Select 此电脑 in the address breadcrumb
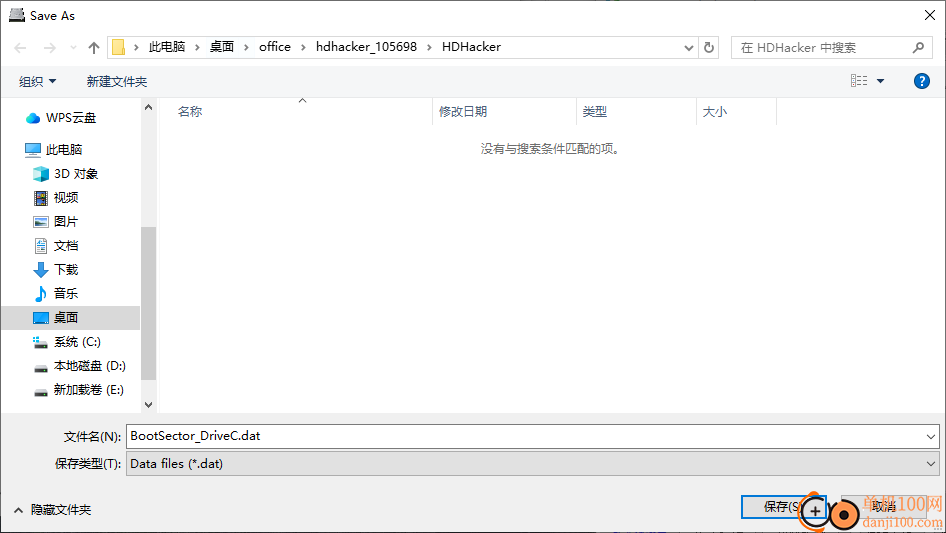Viewport: 946px width, 533px height. (x=167, y=47)
